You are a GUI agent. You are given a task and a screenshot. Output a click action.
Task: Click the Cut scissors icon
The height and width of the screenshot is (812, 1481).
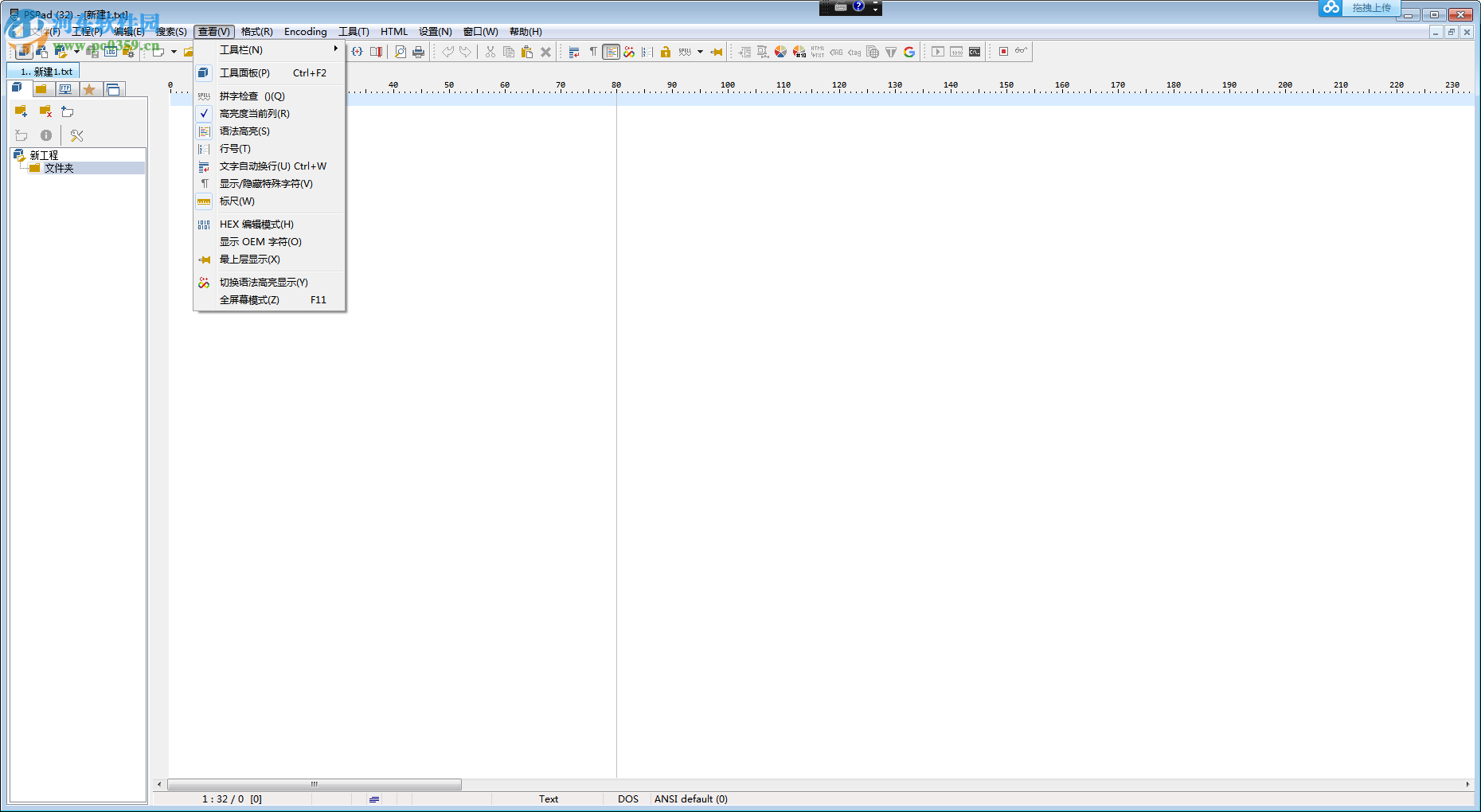490,53
